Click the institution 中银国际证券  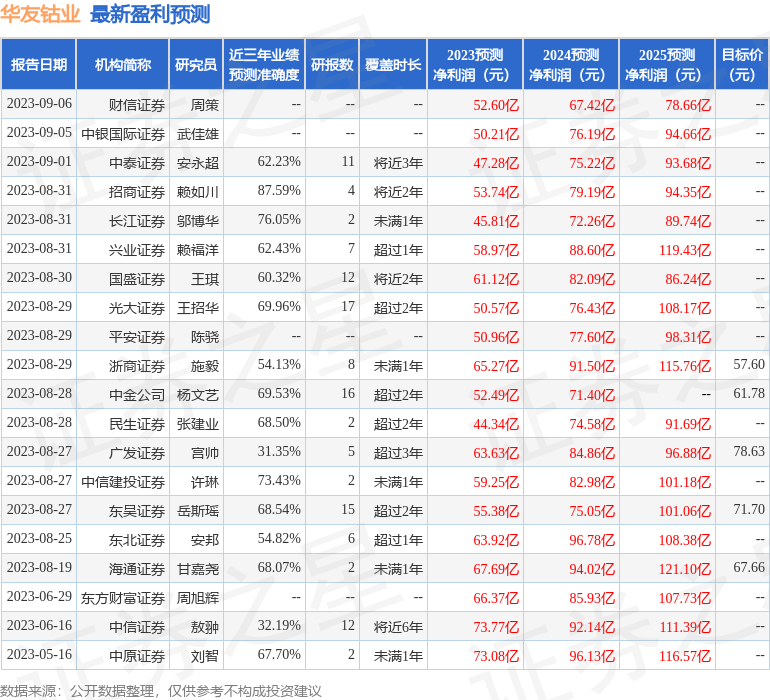tap(123, 134)
